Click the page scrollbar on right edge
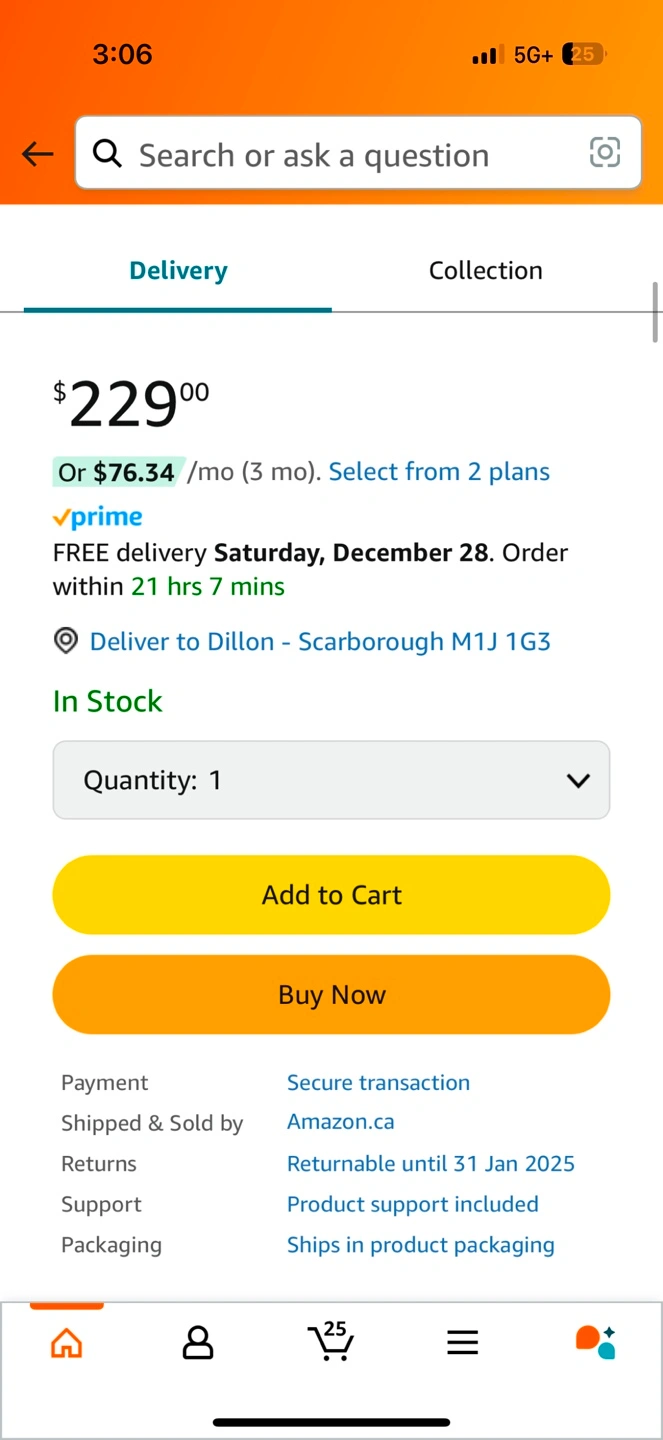The width and height of the screenshot is (663, 1440). 656,312
